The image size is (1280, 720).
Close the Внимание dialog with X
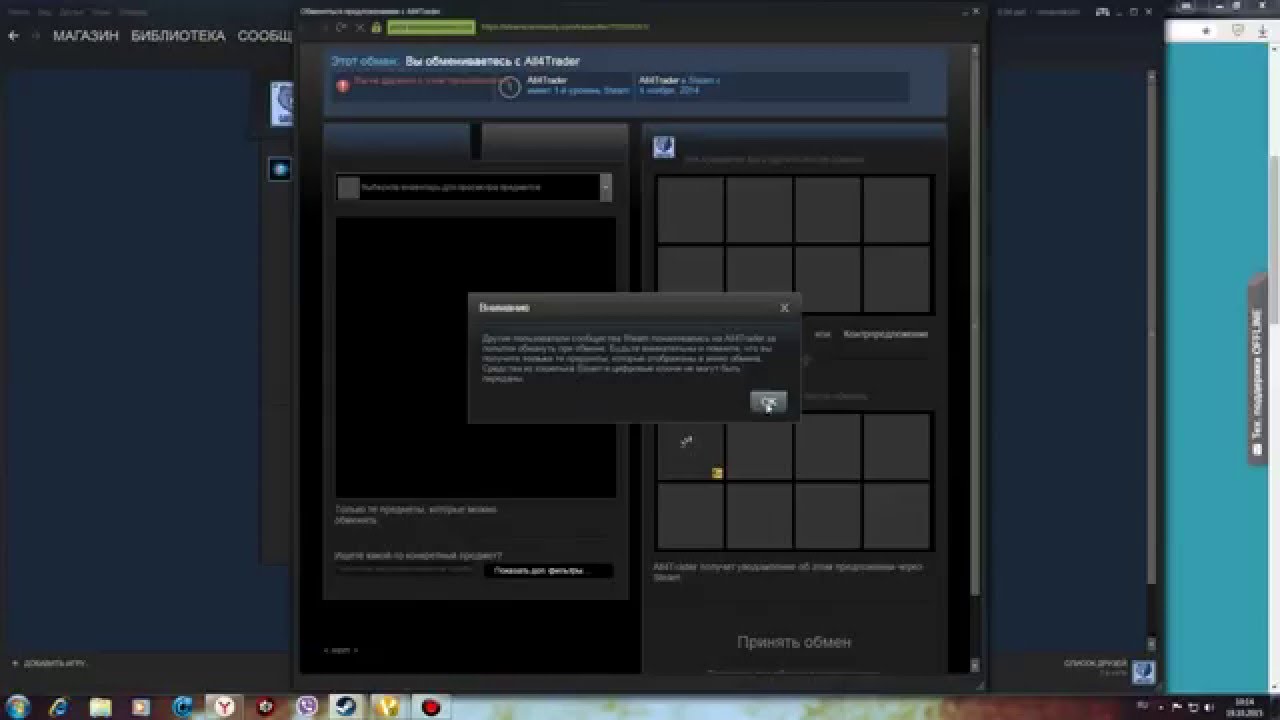coord(784,308)
